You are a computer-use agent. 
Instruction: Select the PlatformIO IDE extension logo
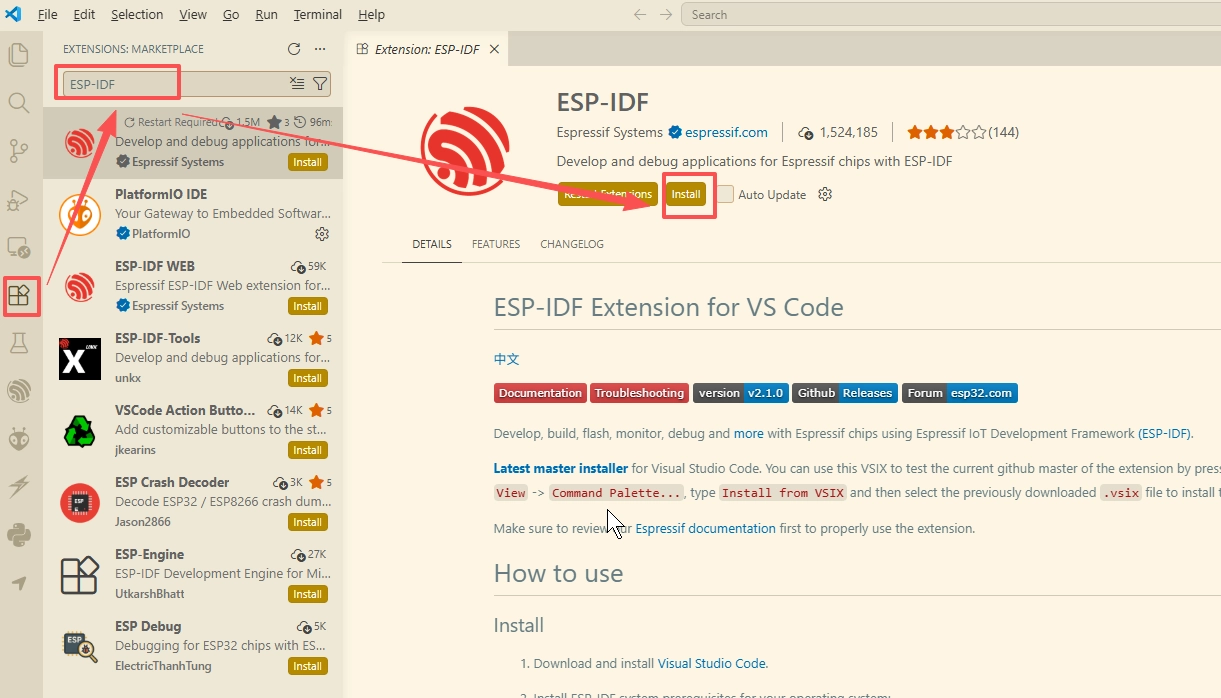80,214
